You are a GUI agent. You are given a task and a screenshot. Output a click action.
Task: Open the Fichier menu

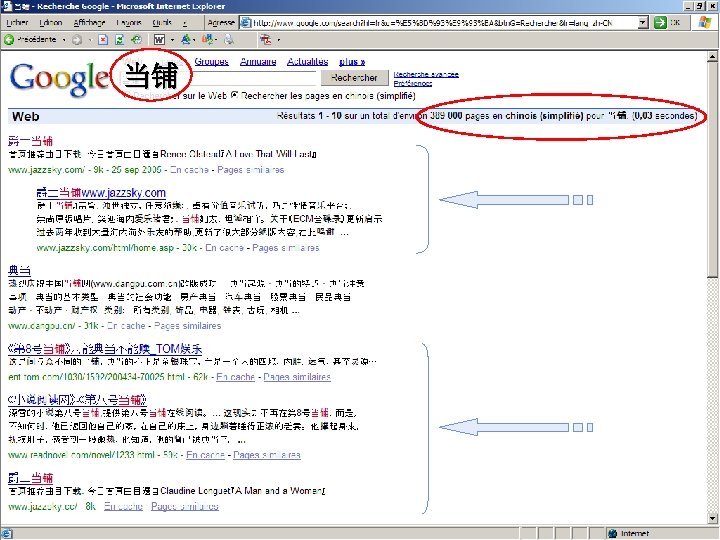(17, 22)
